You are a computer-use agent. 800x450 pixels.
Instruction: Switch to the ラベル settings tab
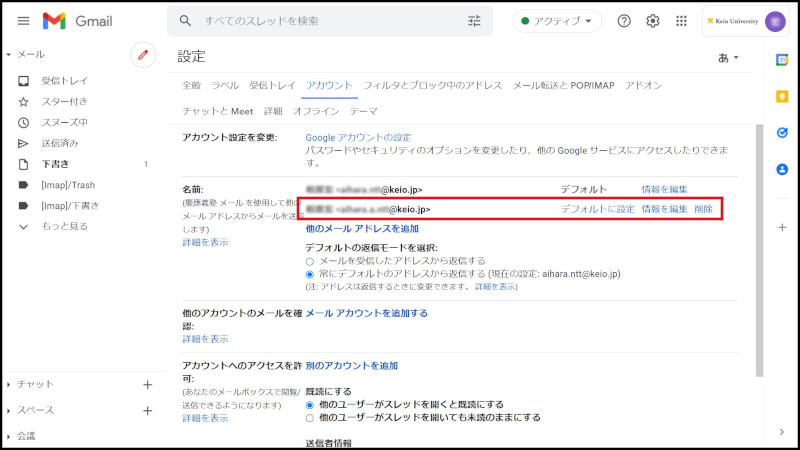click(x=225, y=86)
